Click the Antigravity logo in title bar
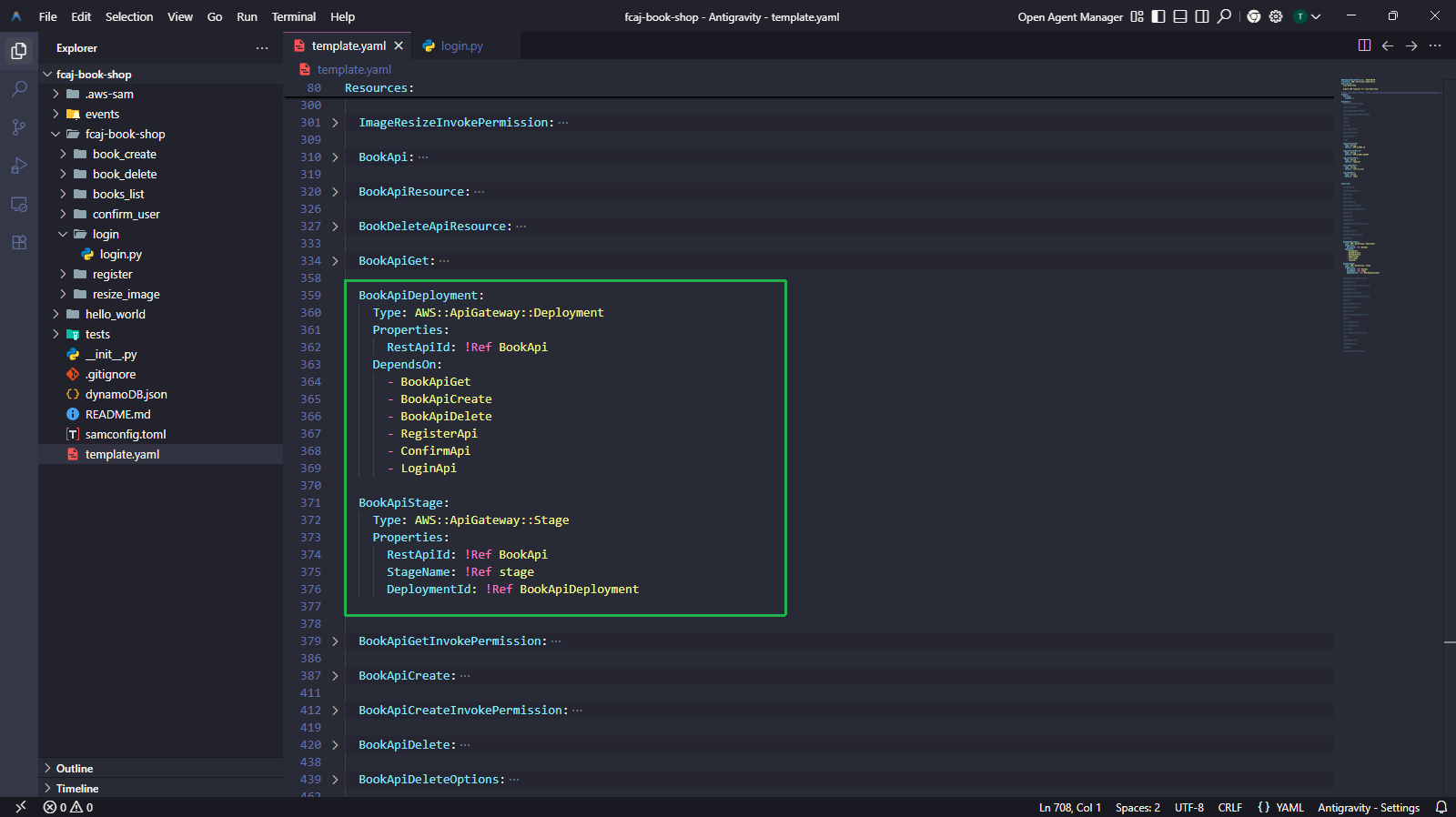Image resolution: width=1456 pixels, height=817 pixels. pyautogui.click(x=16, y=16)
